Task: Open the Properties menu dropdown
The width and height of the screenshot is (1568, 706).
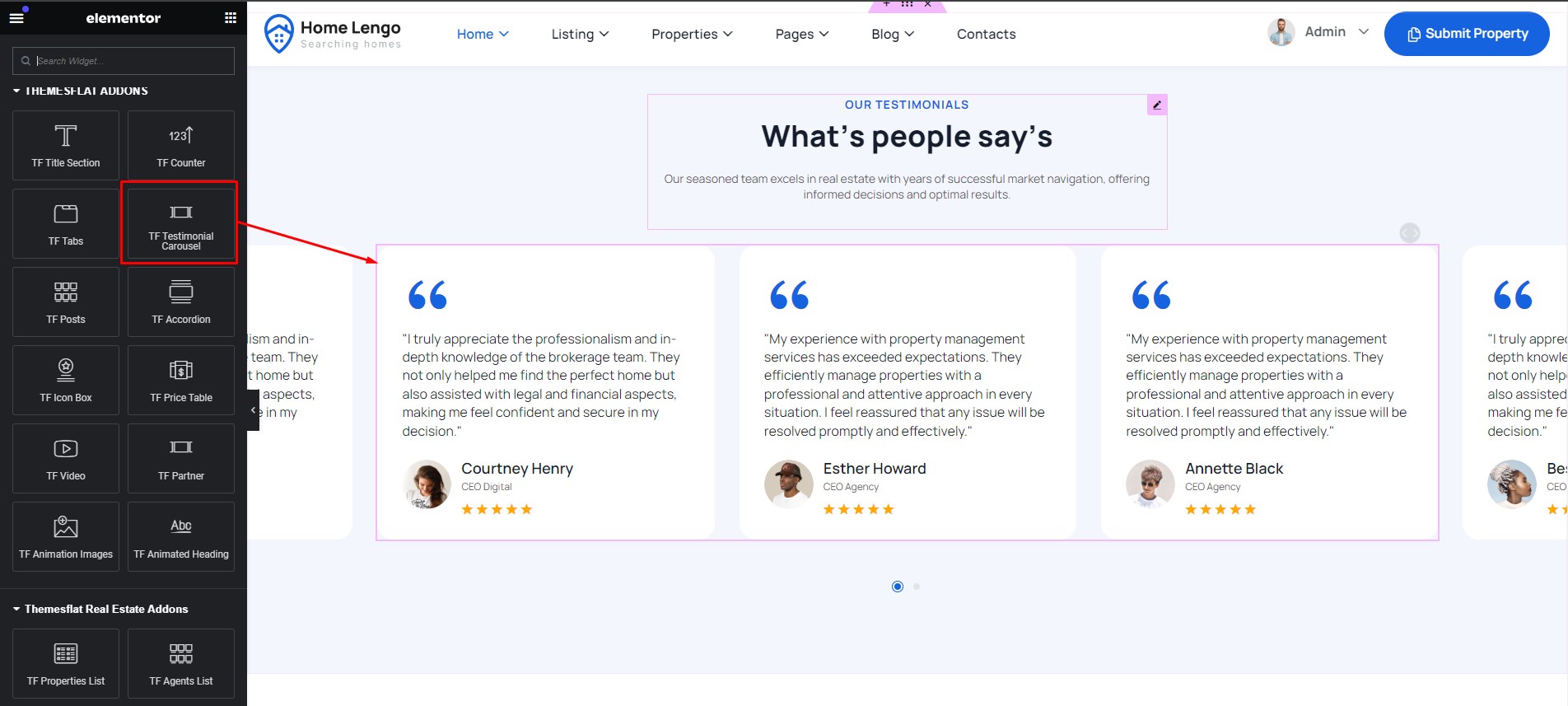Action: [692, 34]
